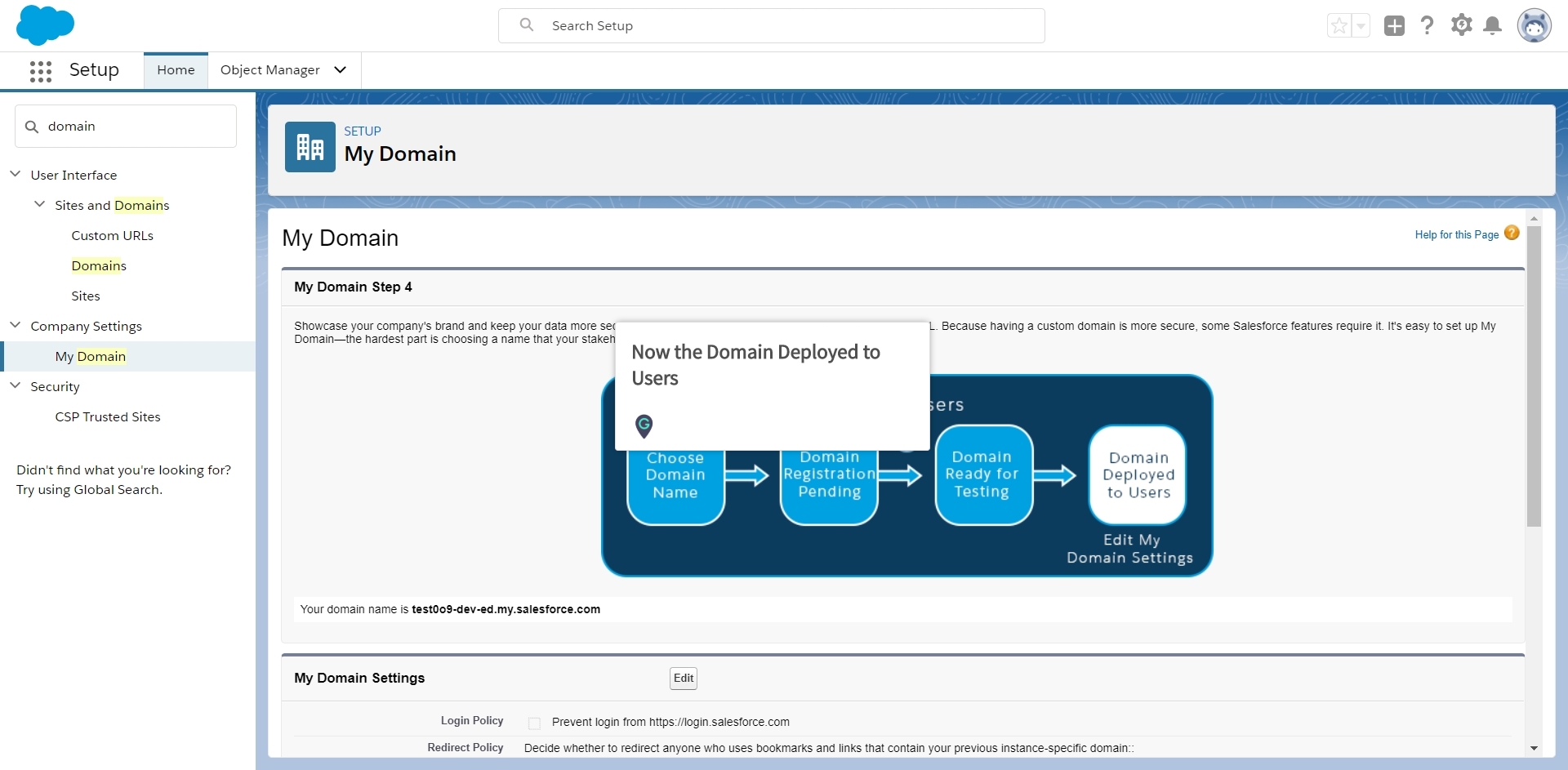1568x770 pixels.
Task: Open the Object Manager tab
Action: (x=270, y=70)
